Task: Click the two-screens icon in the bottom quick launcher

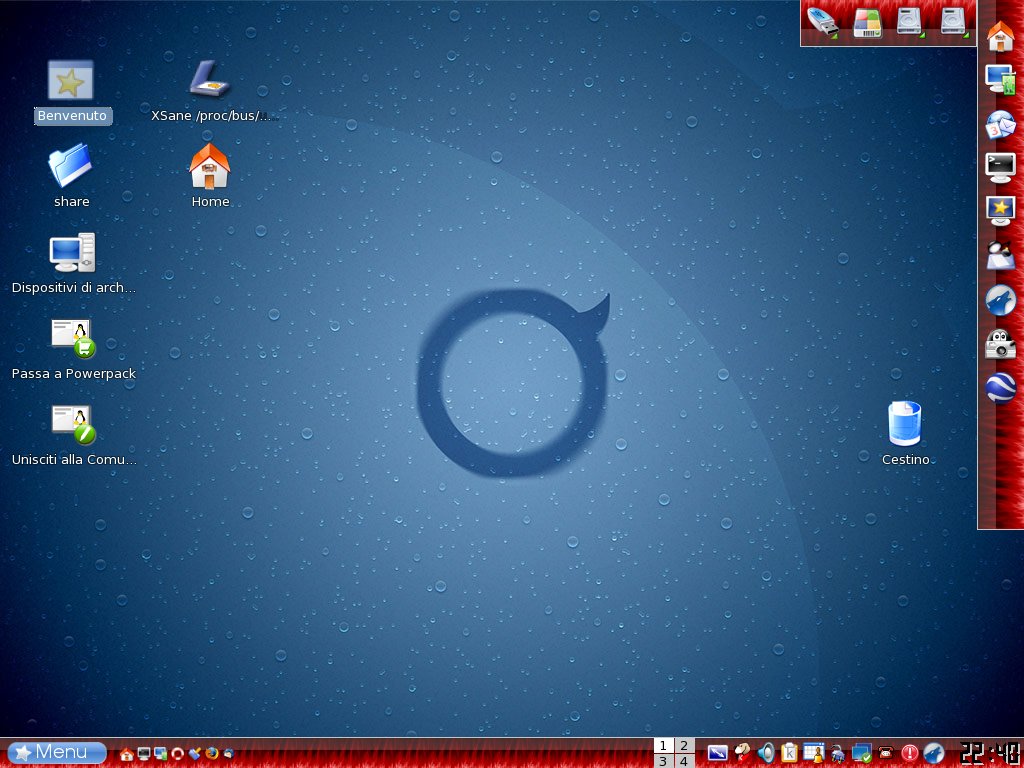Action: 161,754
